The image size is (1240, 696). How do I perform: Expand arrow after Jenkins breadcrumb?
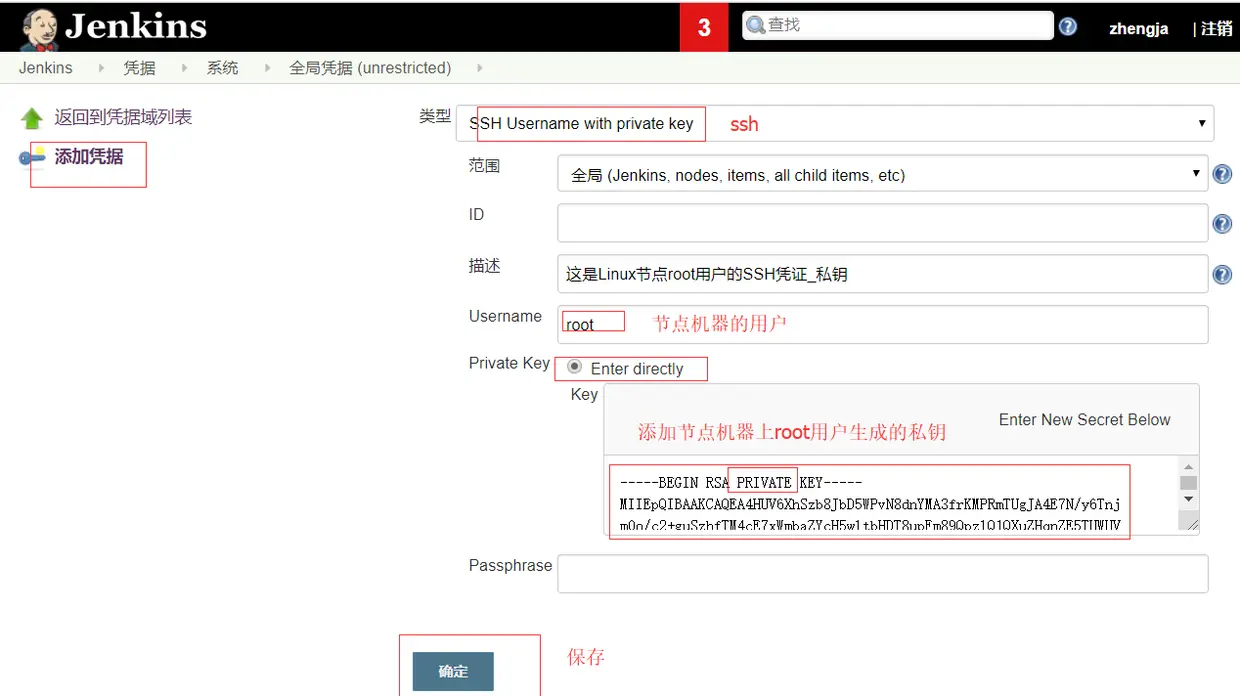[100, 68]
